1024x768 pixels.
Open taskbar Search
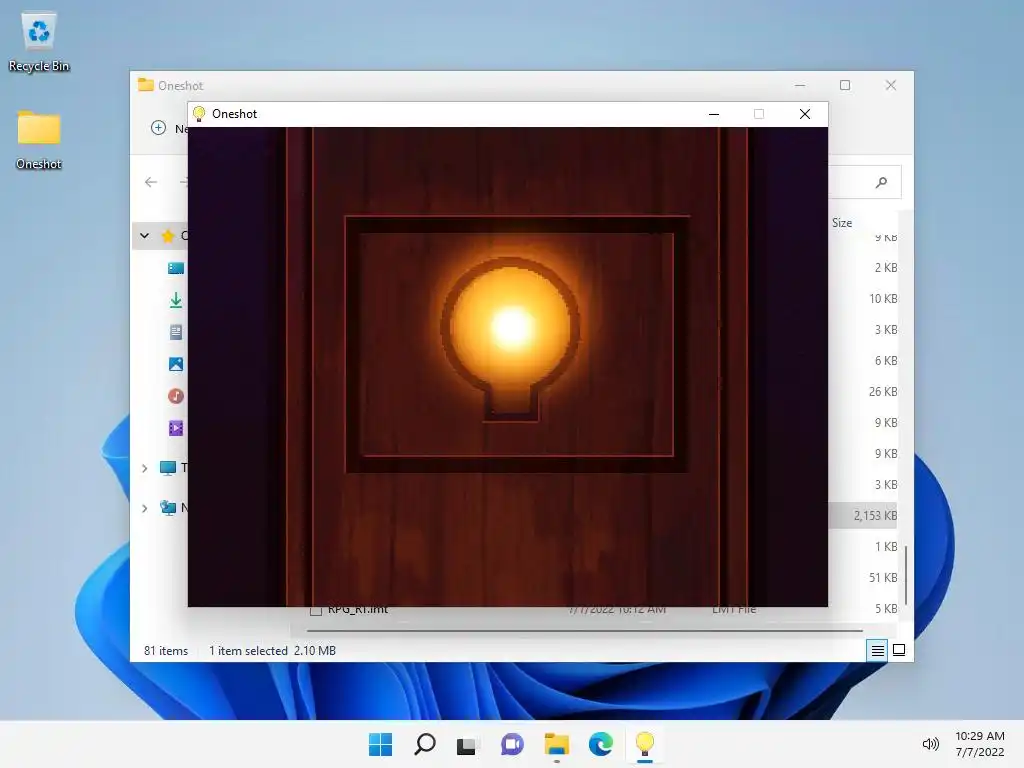[x=424, y=744]
